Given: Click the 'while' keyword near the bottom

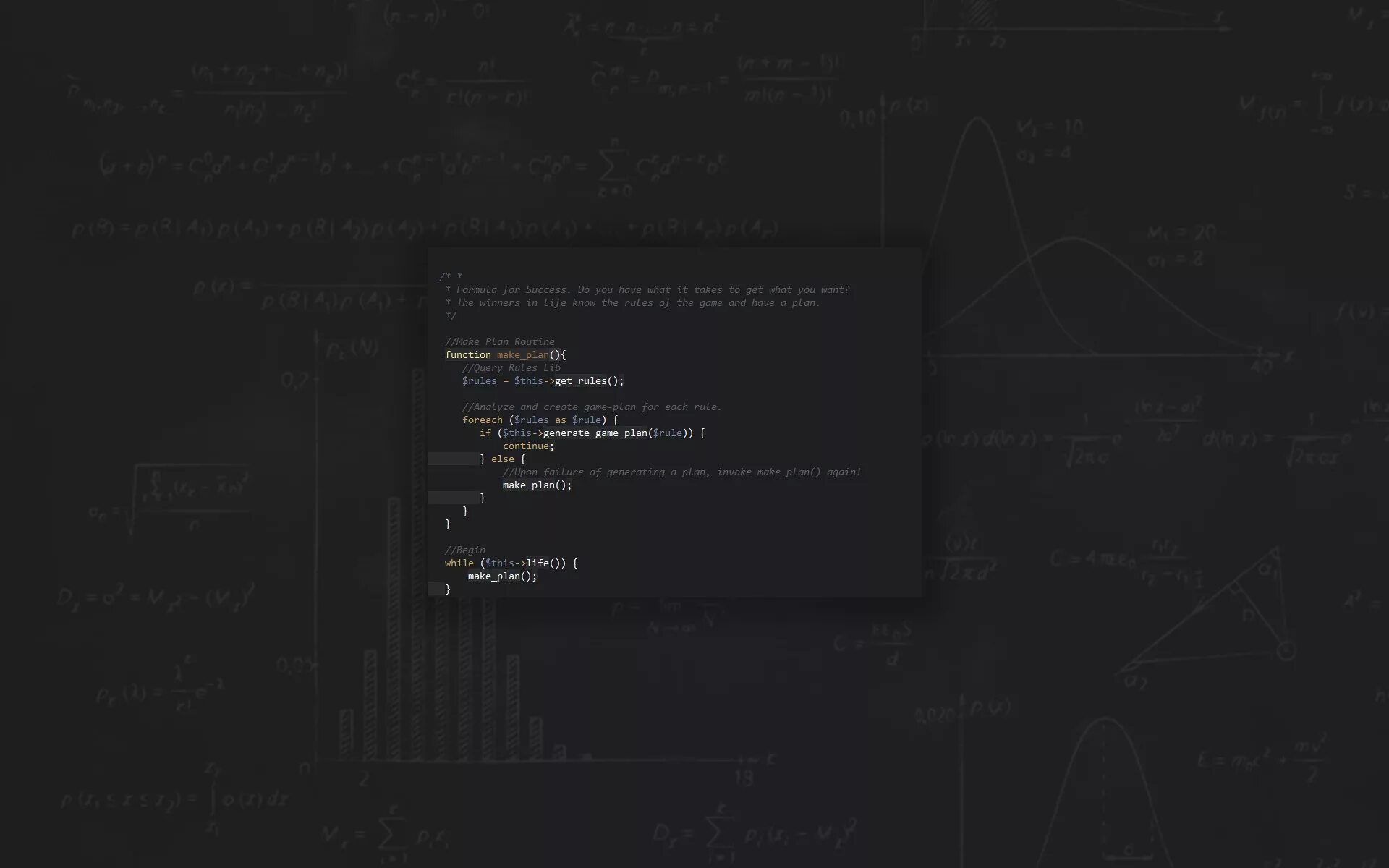Looking at the screenshot, I should tap(459, 563).
